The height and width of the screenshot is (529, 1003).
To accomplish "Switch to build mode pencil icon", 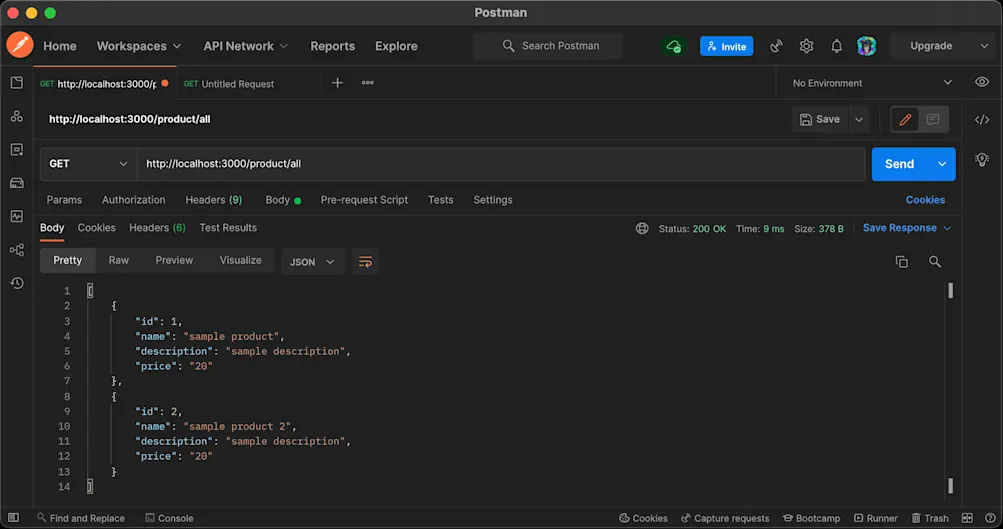I will coord(905,120).
